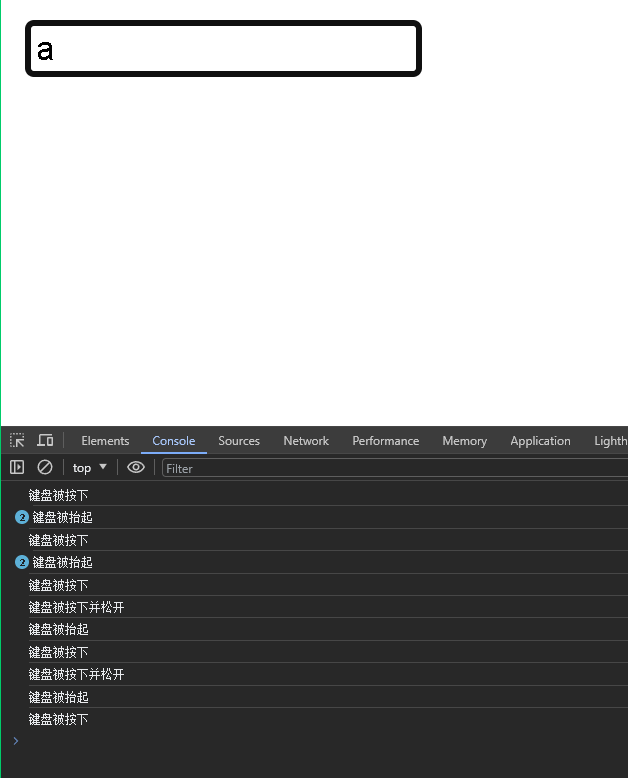Open the Performance tab
The width and height of the screenshot is (628, 778).
coord(385,441)
